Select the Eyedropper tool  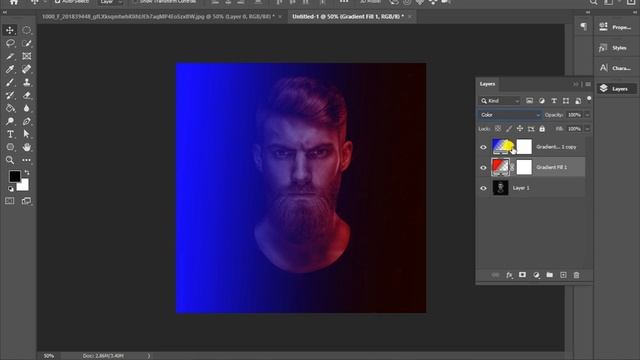pos(10,69)
